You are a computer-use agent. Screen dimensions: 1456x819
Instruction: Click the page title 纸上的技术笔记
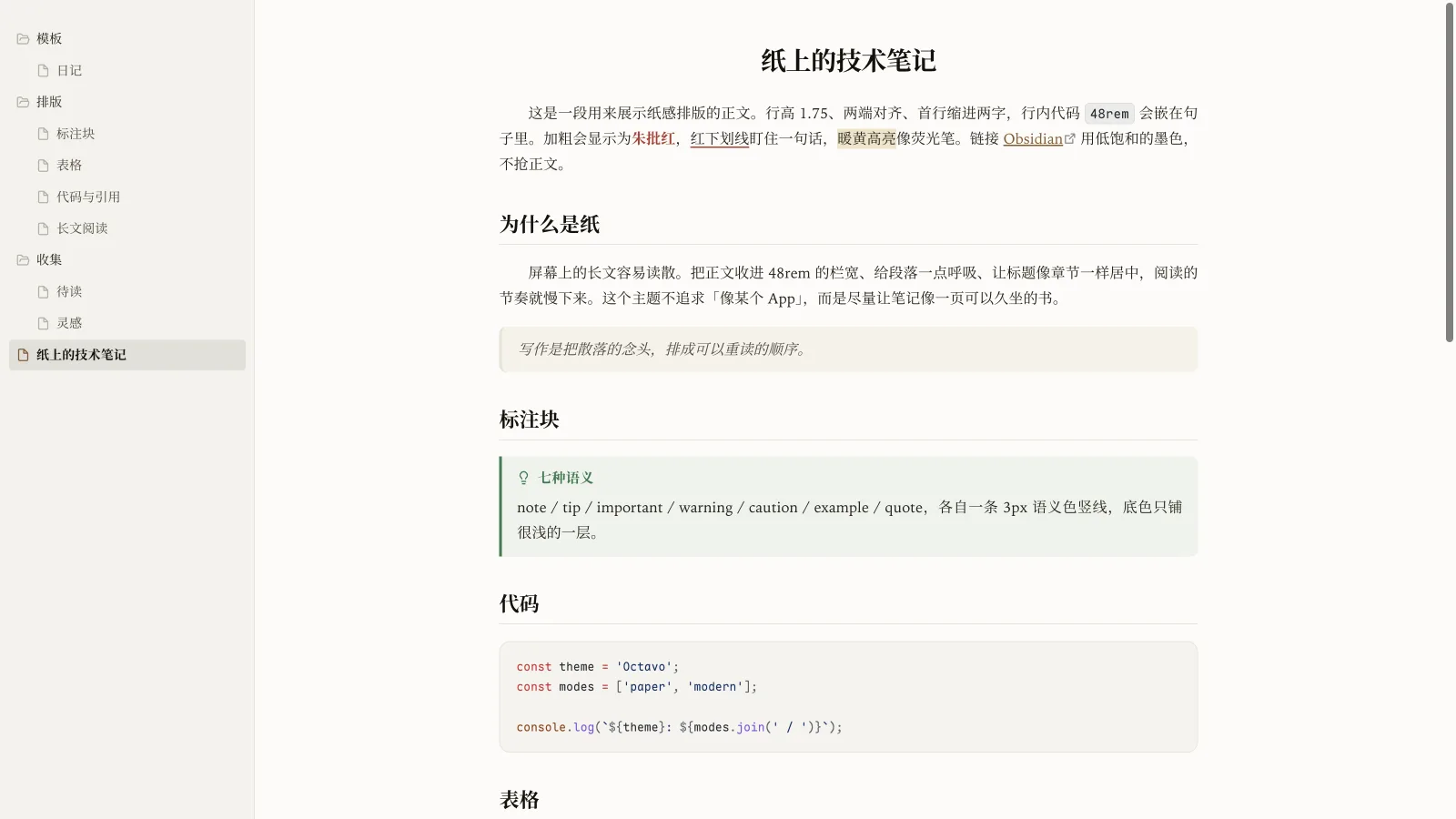click(x=848, y=61)
